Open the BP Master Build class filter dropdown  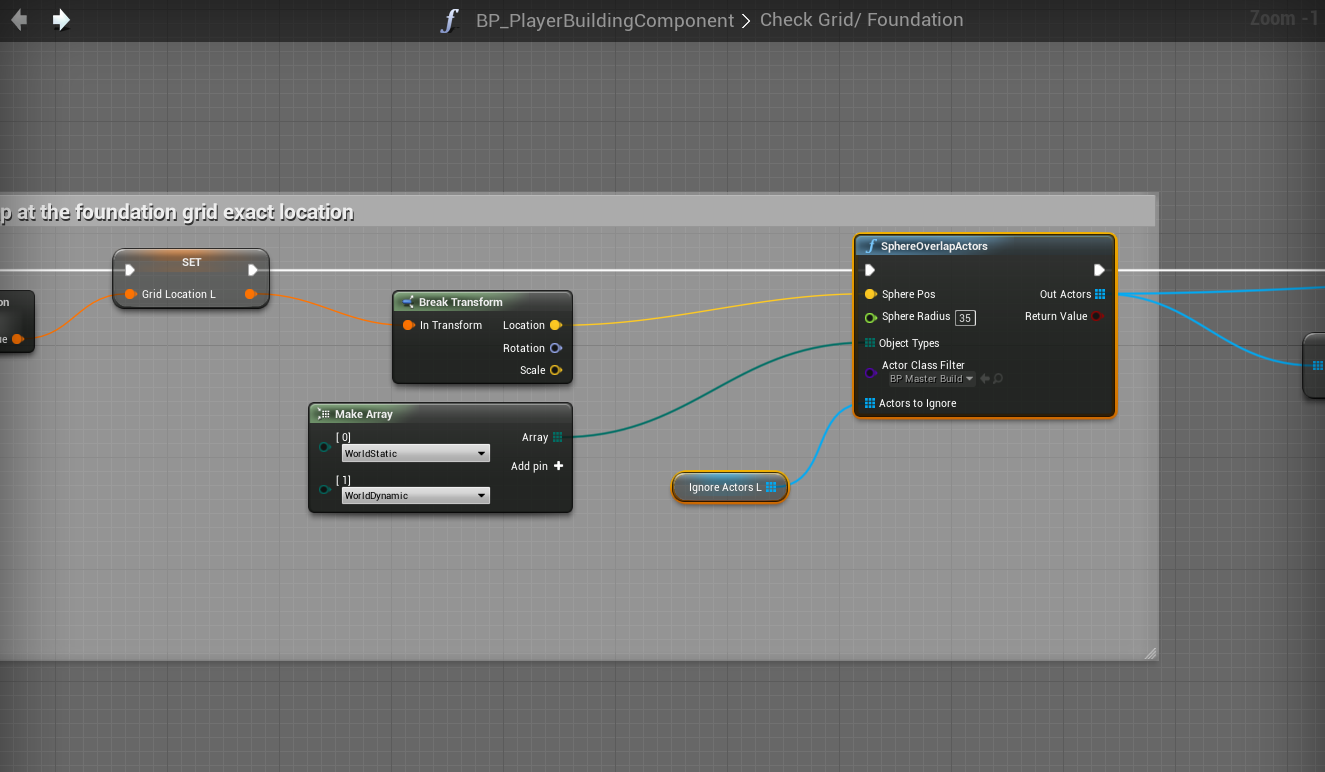tap(931, 379)
